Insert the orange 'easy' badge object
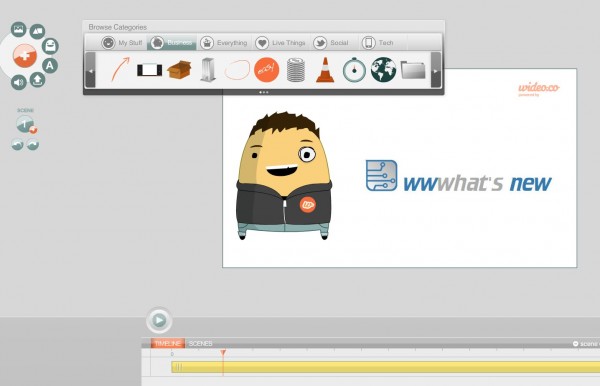600x386 pixels. (x=266, y=70)
